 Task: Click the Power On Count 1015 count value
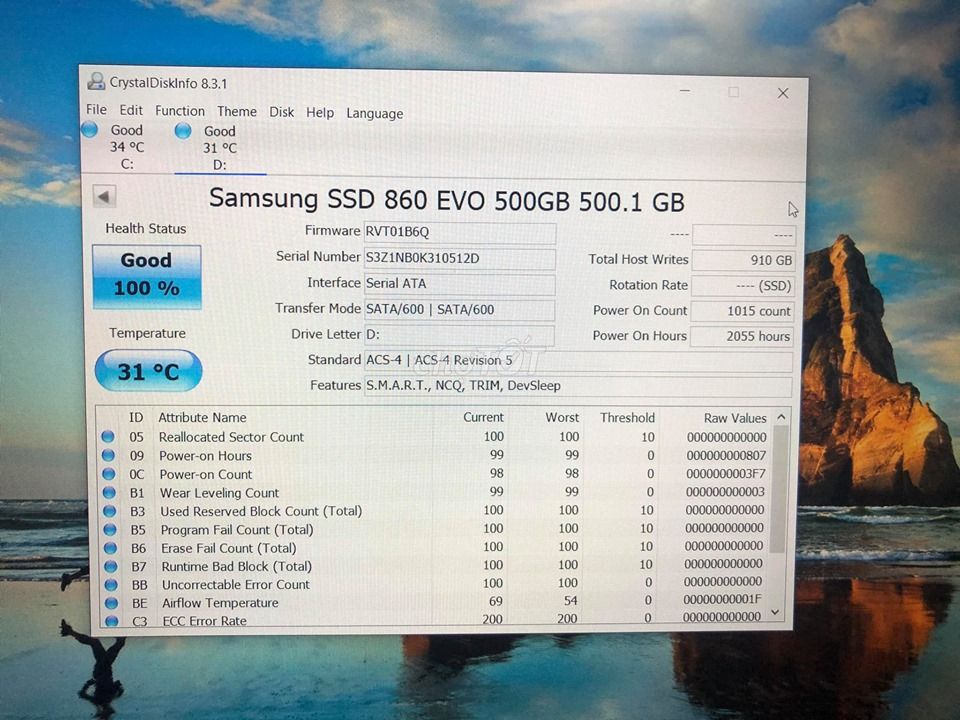pos(743,311)
